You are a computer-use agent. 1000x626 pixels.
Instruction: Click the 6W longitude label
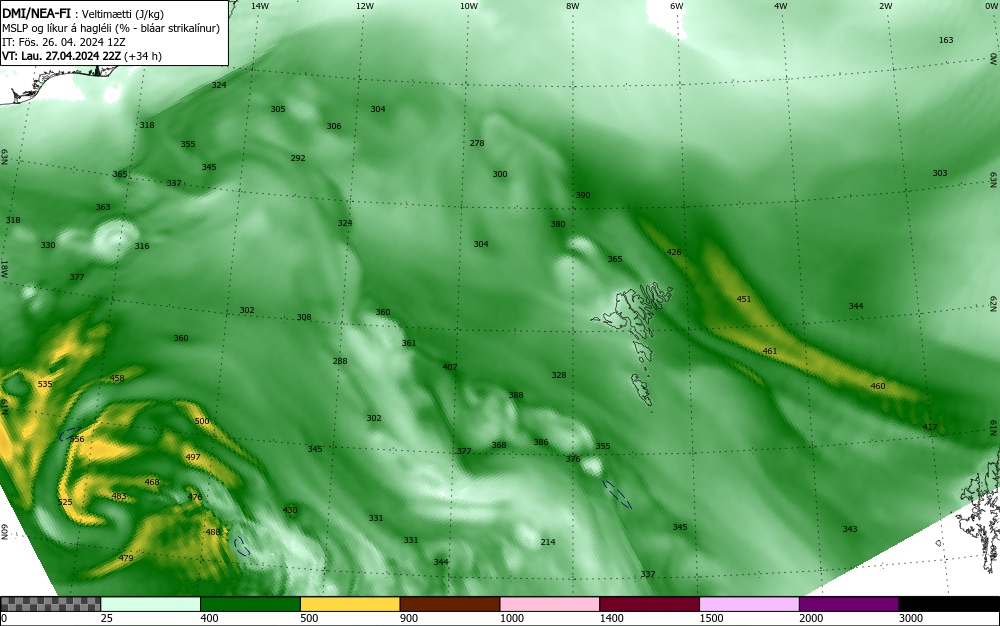coord(677,6)
